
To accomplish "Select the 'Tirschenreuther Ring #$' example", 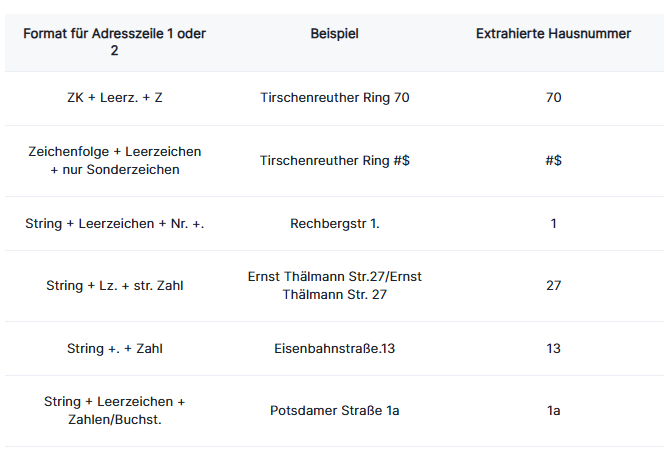I will (x=335, y=161).
